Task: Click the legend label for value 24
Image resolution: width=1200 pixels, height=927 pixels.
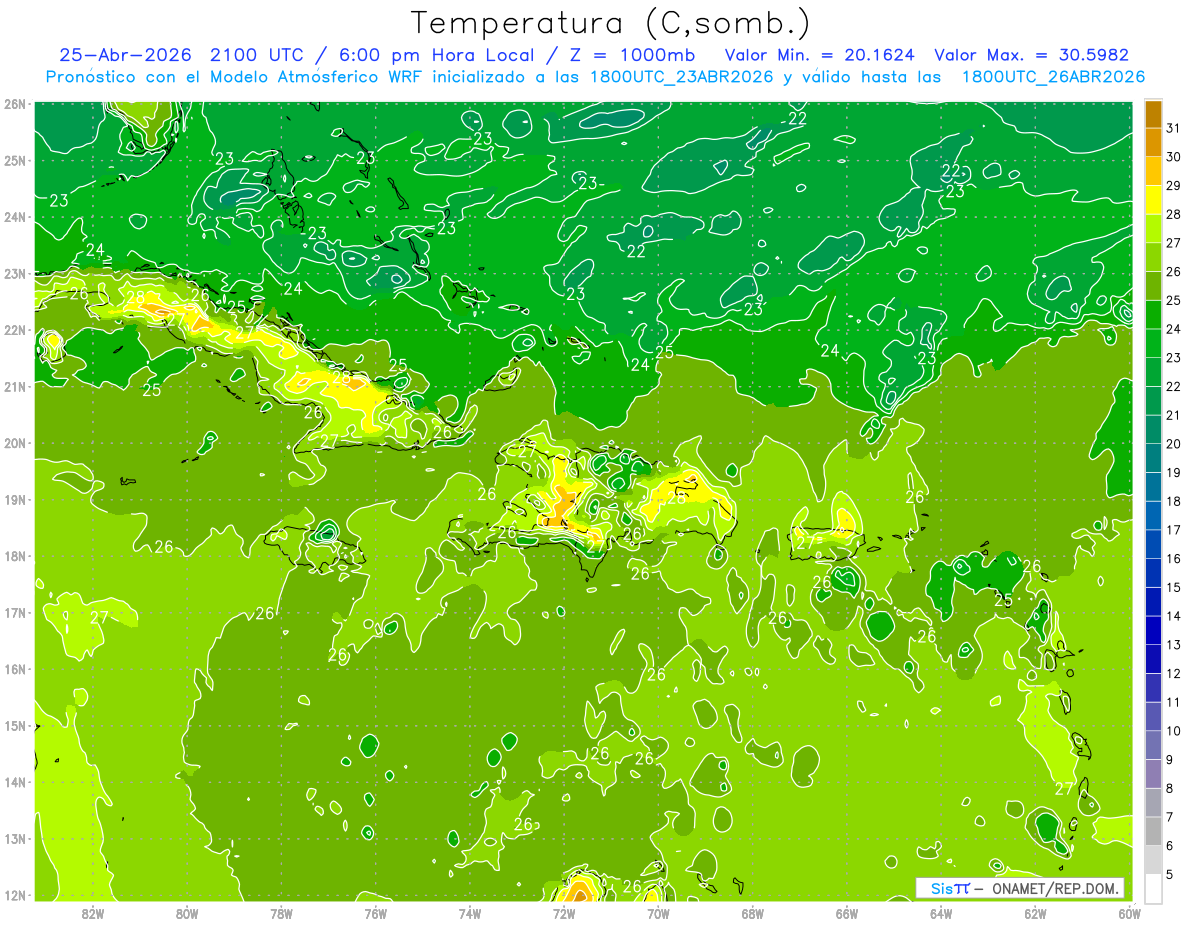Action: 1174,329
